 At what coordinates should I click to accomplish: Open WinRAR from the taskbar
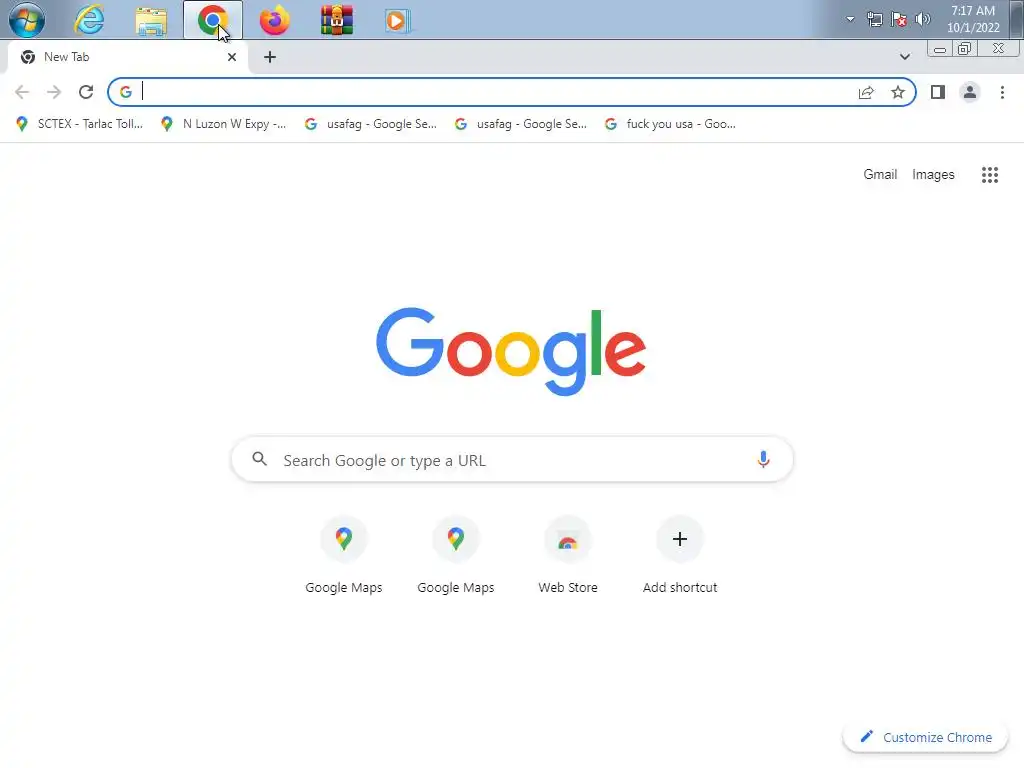pos(337,20)
